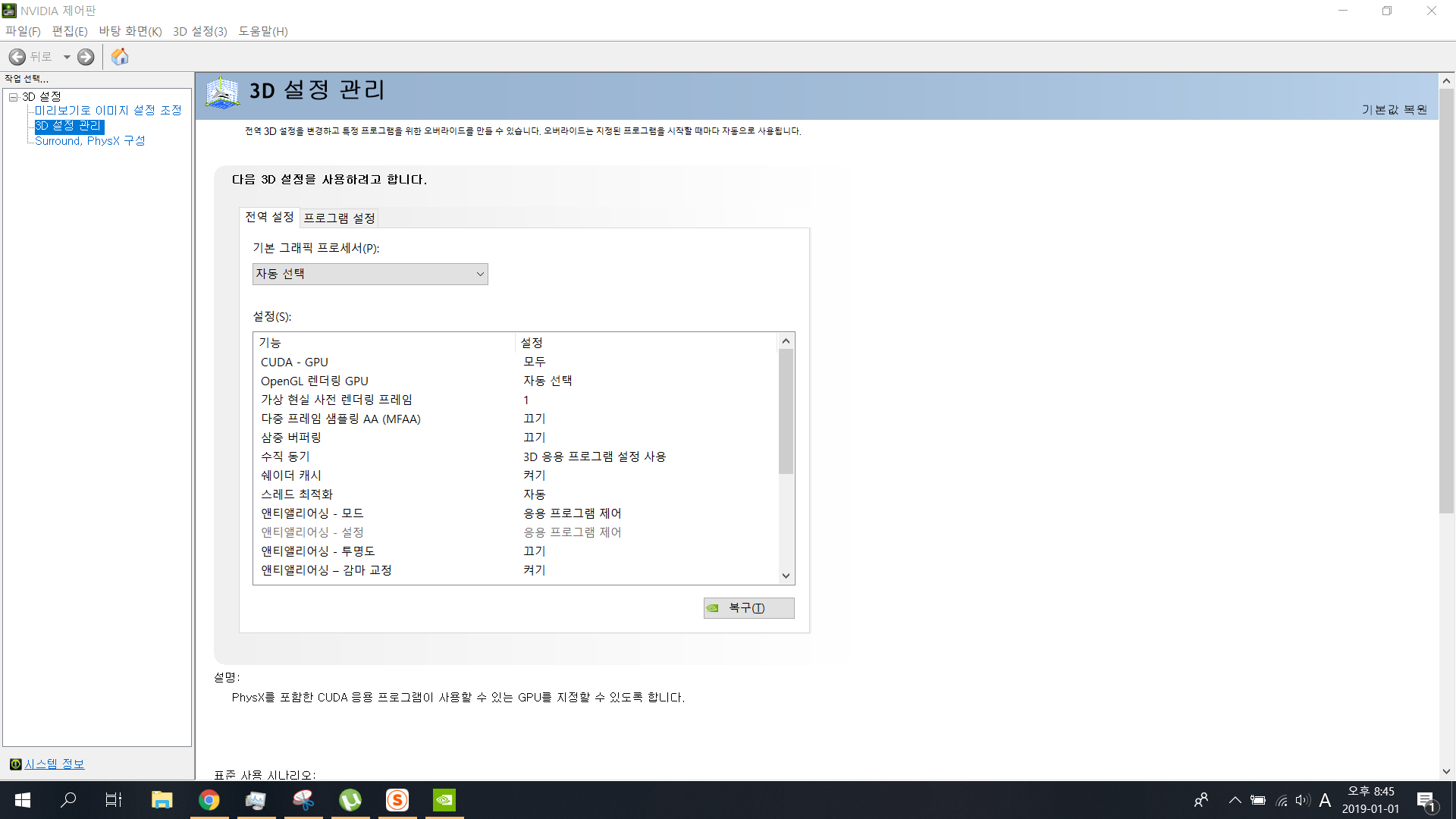This screenshot has height=819, width=1456.
Task: Click the system info icon beside 시스템 정보
Action: (x=15, y=764)
